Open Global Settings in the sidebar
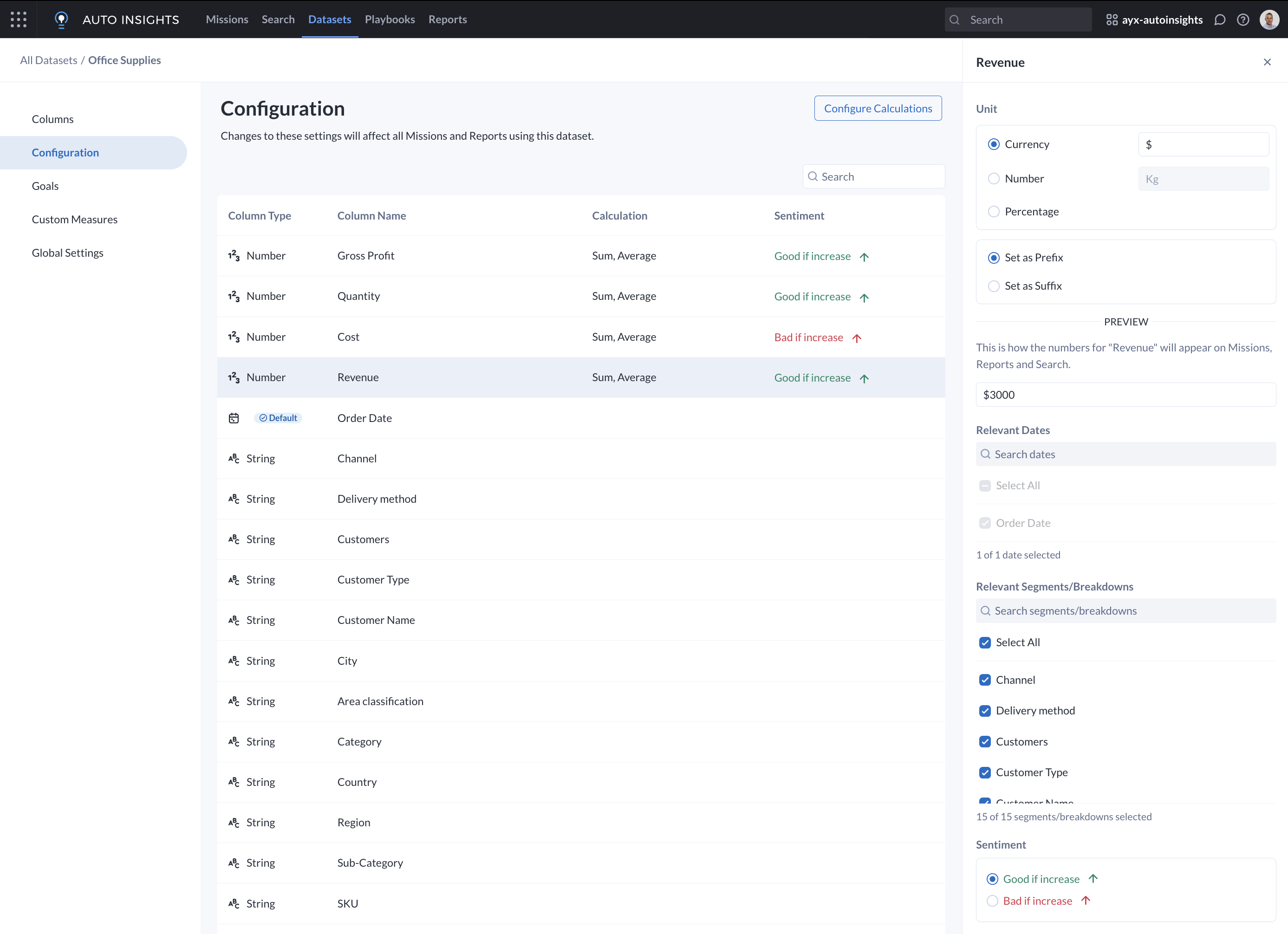1288x934 pixels. click(x=68, y=253)
